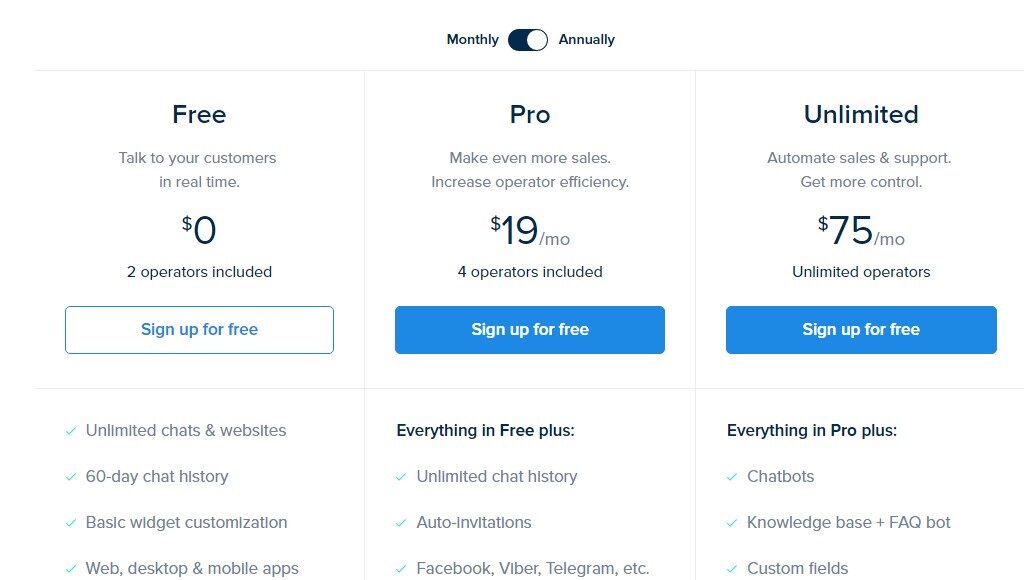Screen dimensions: 1024x580
Task: Select the Monthly billing label
Action: pos(472,40)
